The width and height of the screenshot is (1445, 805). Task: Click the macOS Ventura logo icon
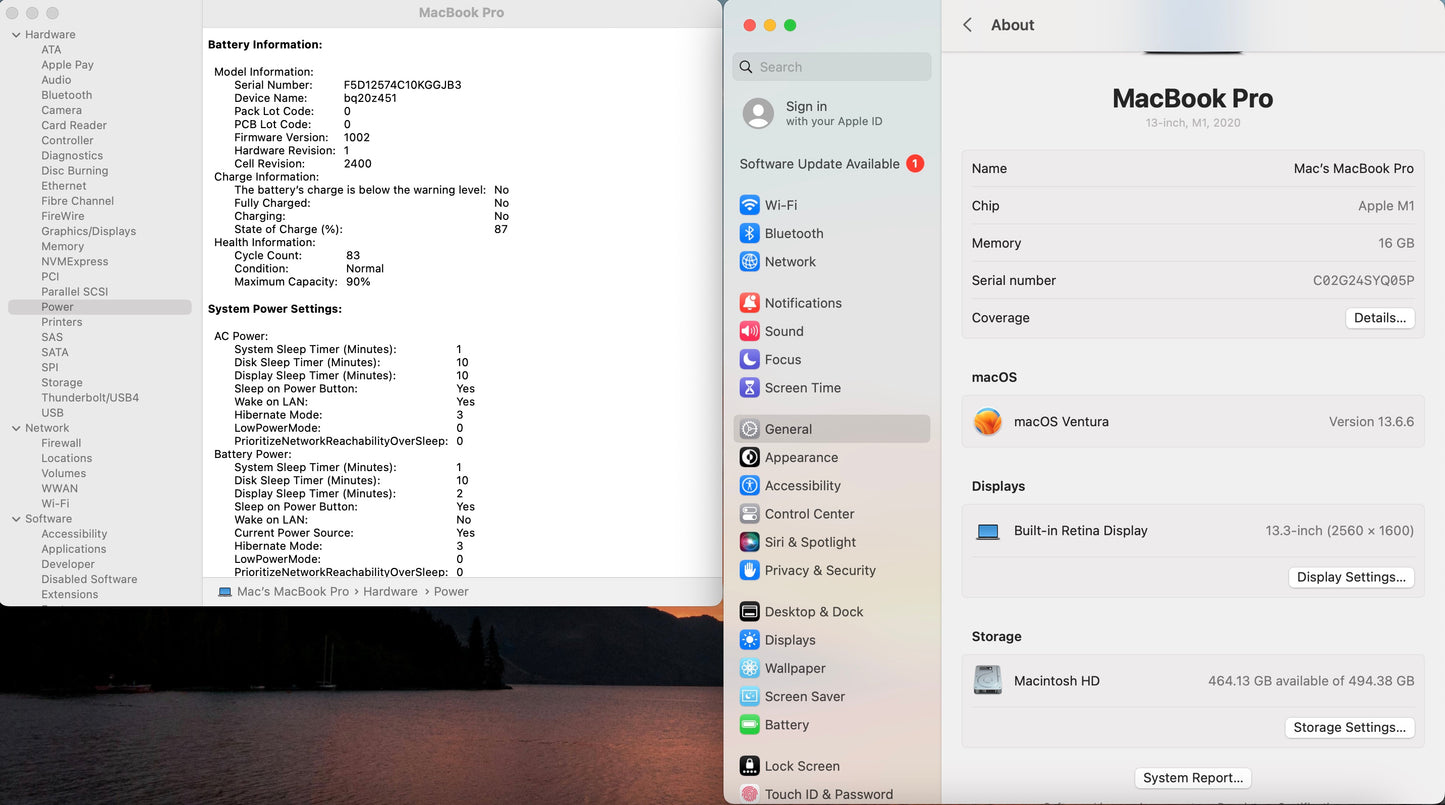tap(988, 422)
